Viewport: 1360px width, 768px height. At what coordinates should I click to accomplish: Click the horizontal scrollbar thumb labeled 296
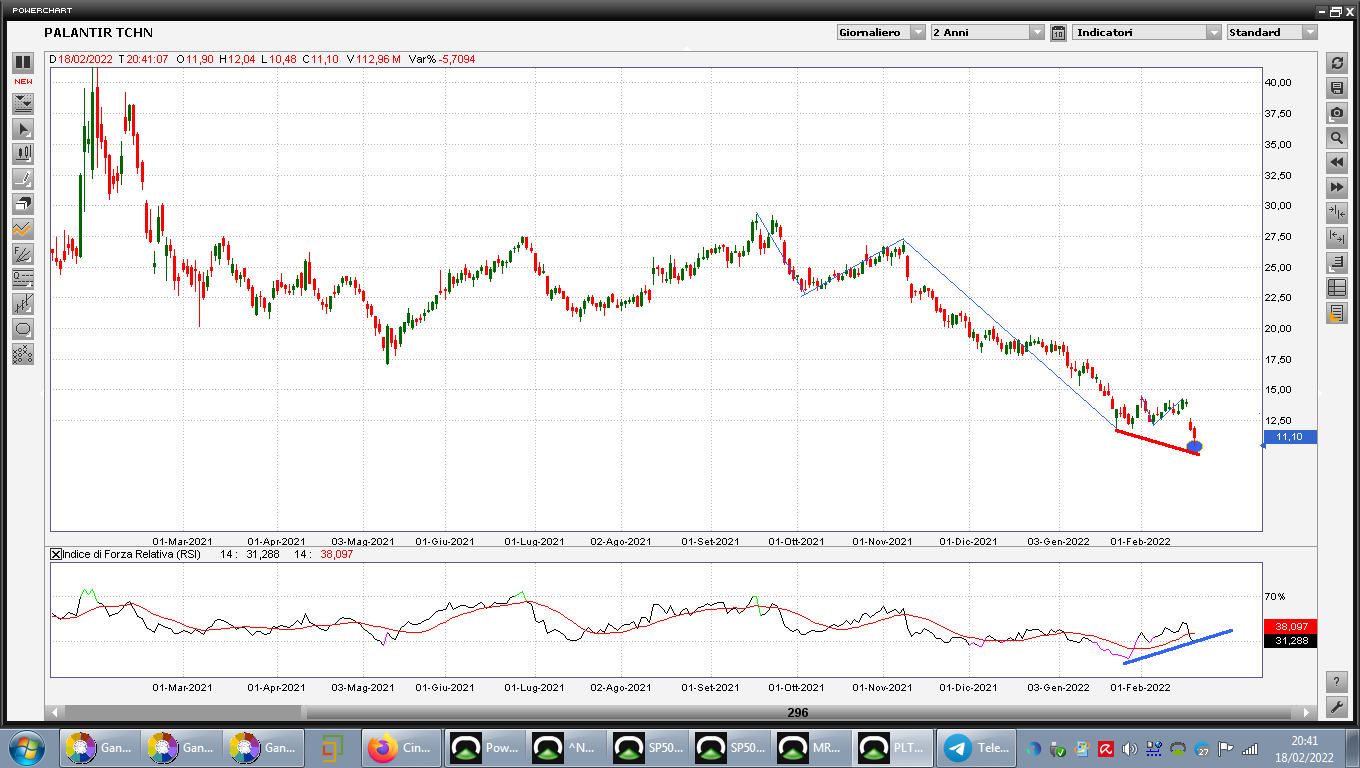coord(798,712)
